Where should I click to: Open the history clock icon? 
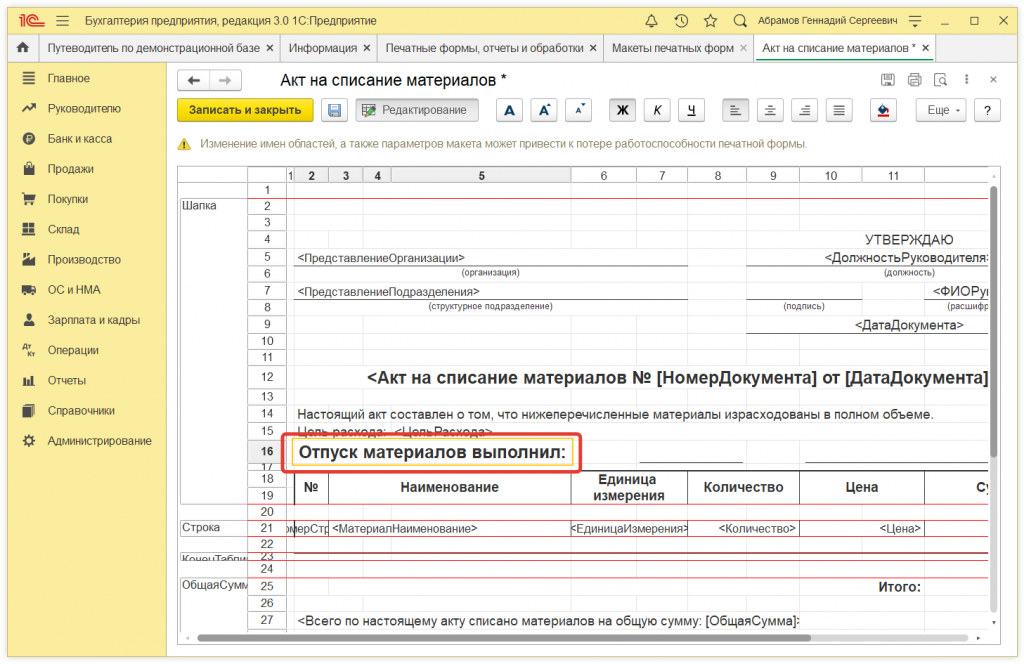(x=681, y=21)
